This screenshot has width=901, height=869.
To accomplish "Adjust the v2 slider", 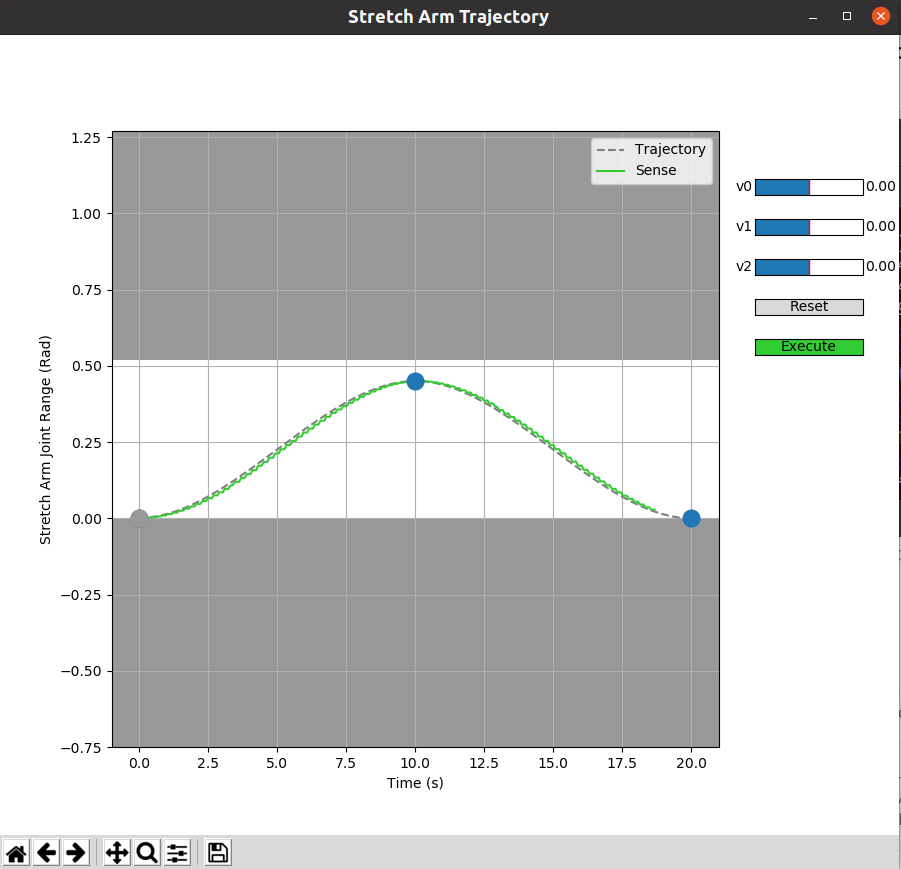I will coord(809,267).
